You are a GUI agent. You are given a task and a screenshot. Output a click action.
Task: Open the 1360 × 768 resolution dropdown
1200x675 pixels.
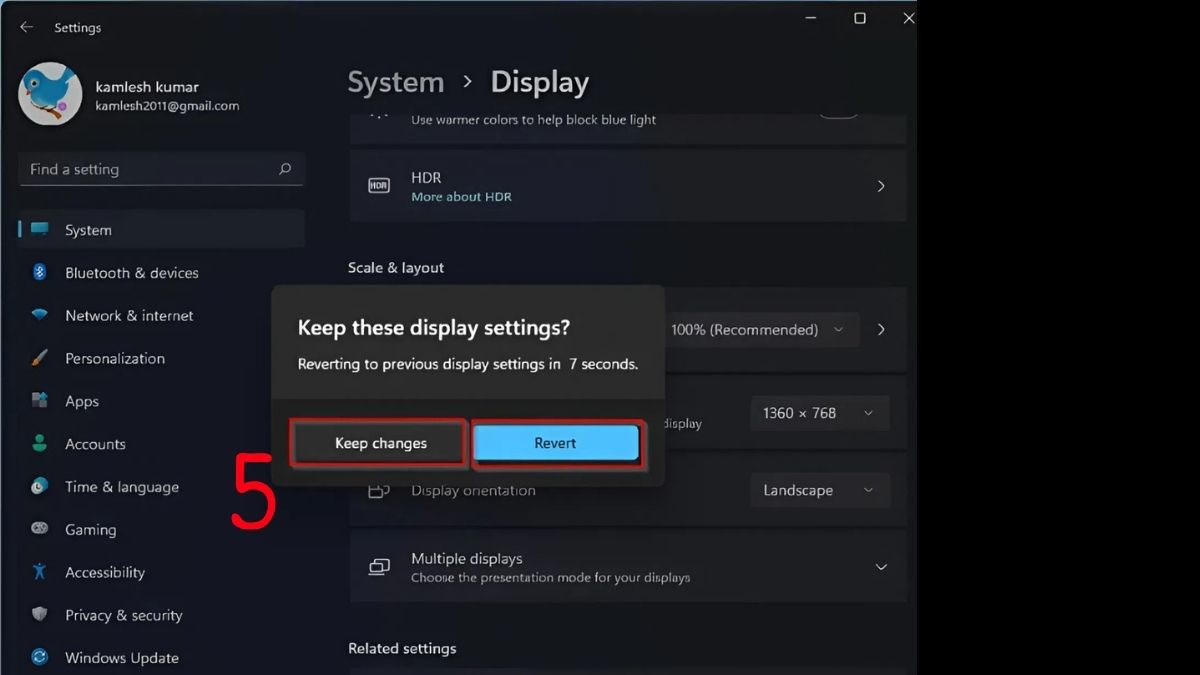[x=819, y=413]
